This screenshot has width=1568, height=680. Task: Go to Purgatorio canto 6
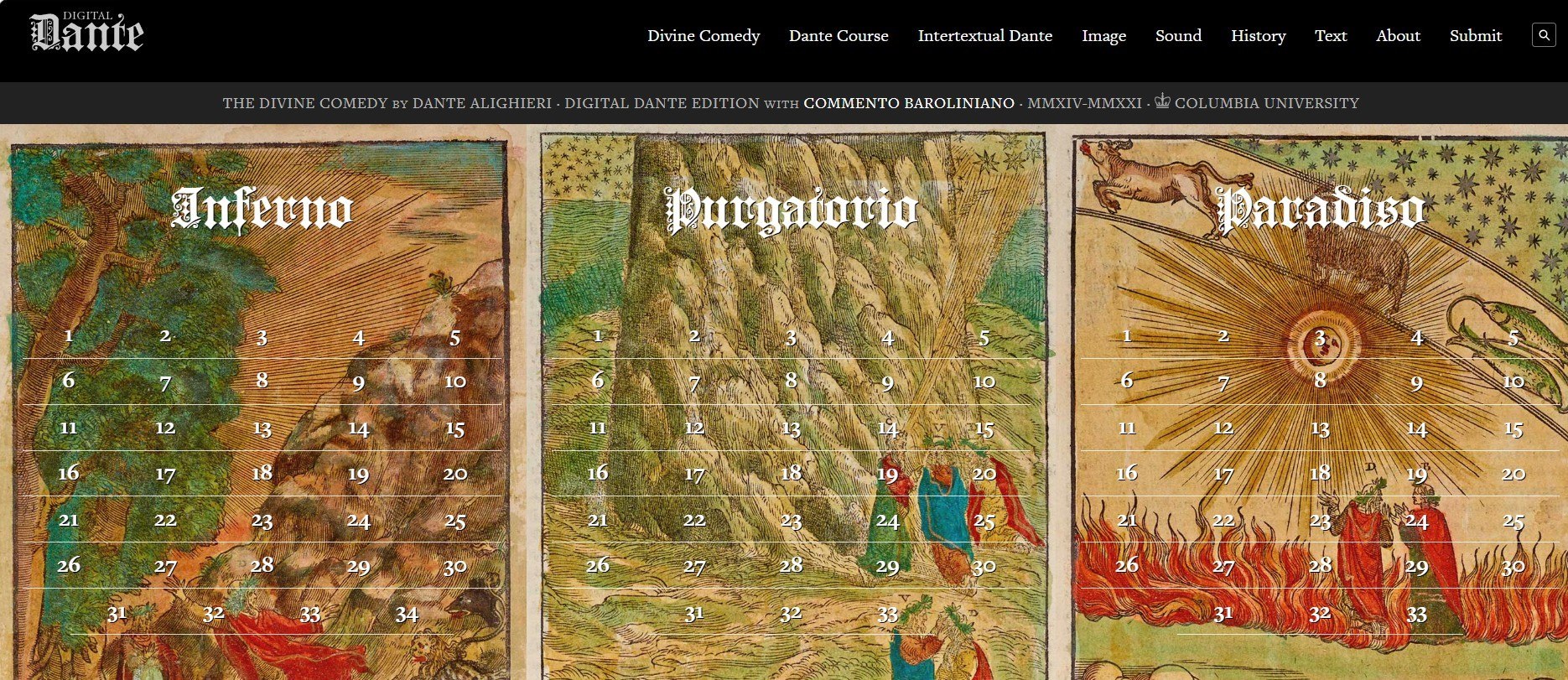[x=598, y=381]
